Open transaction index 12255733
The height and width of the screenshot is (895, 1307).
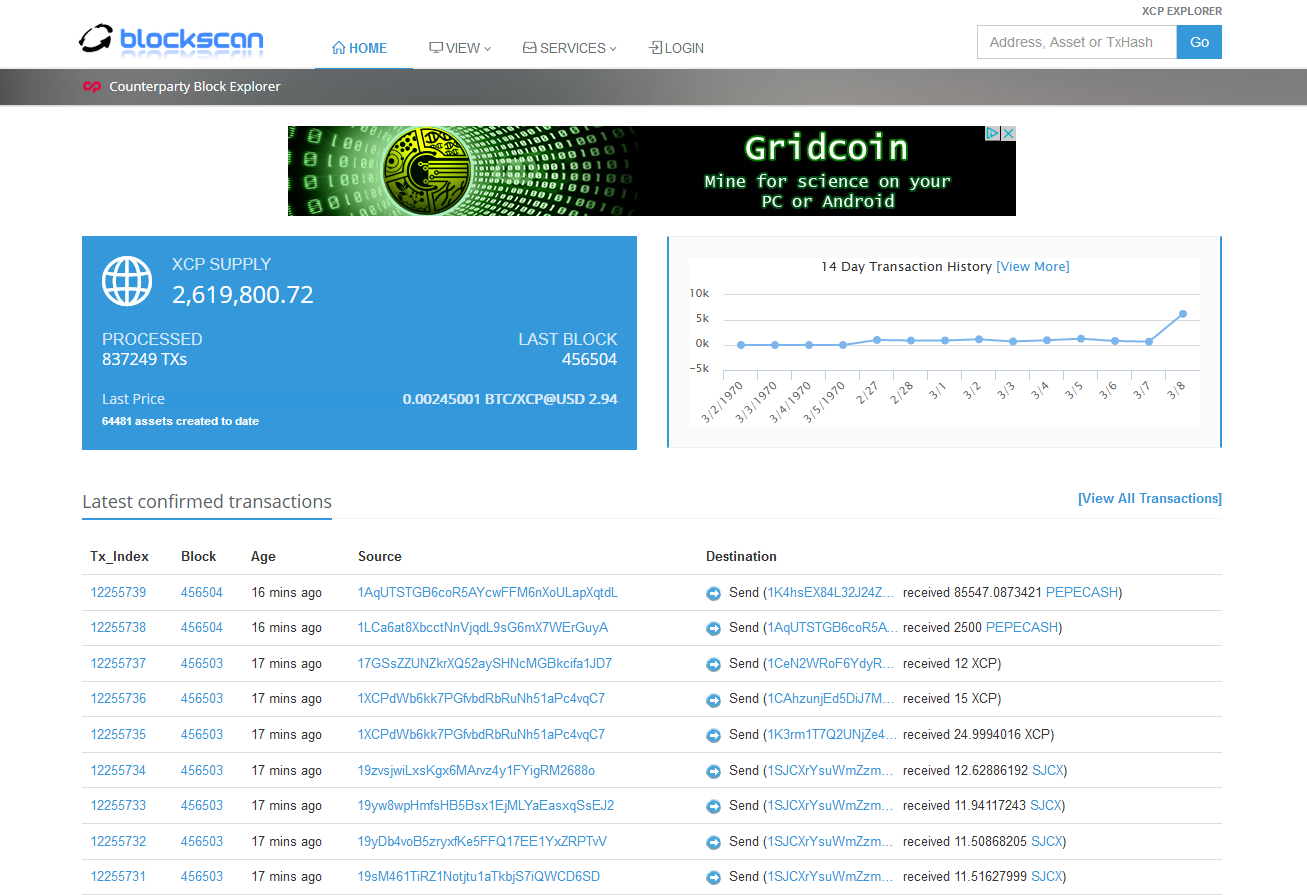[x=118, y=805]
